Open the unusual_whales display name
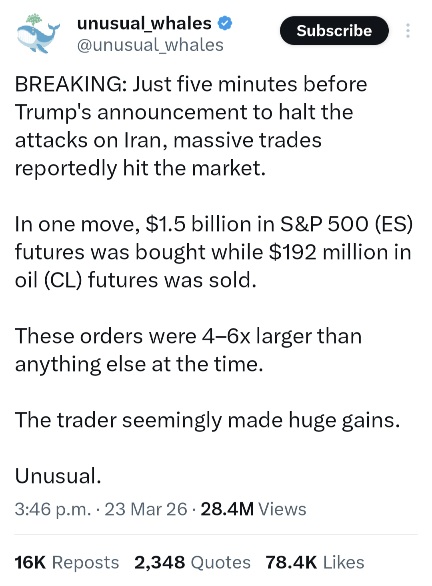432x586 pixels. pos(144,24)
